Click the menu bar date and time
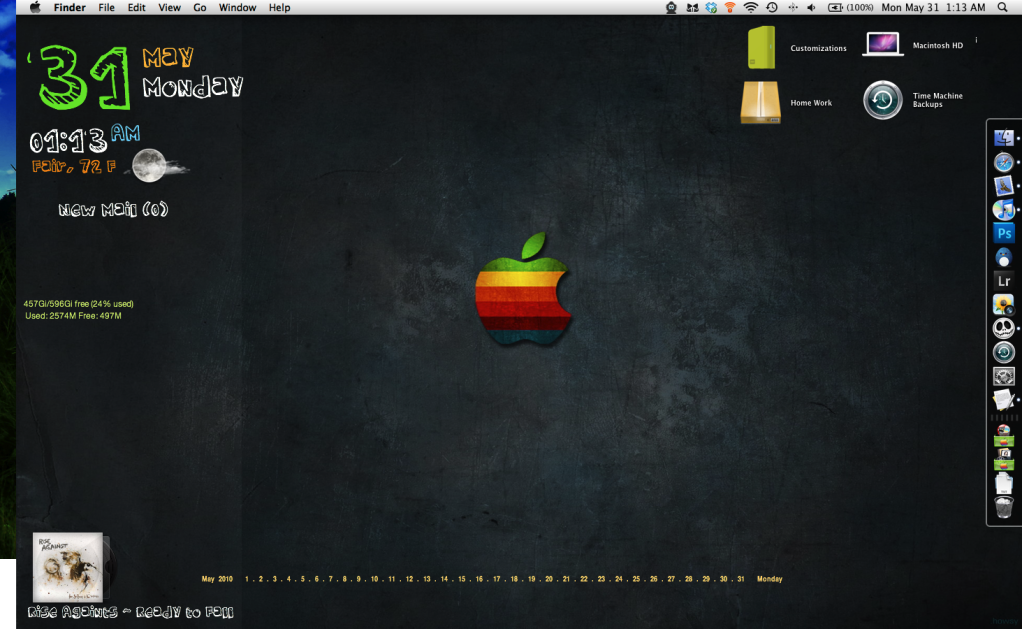1022x629 pixels. tap(933, 8)
